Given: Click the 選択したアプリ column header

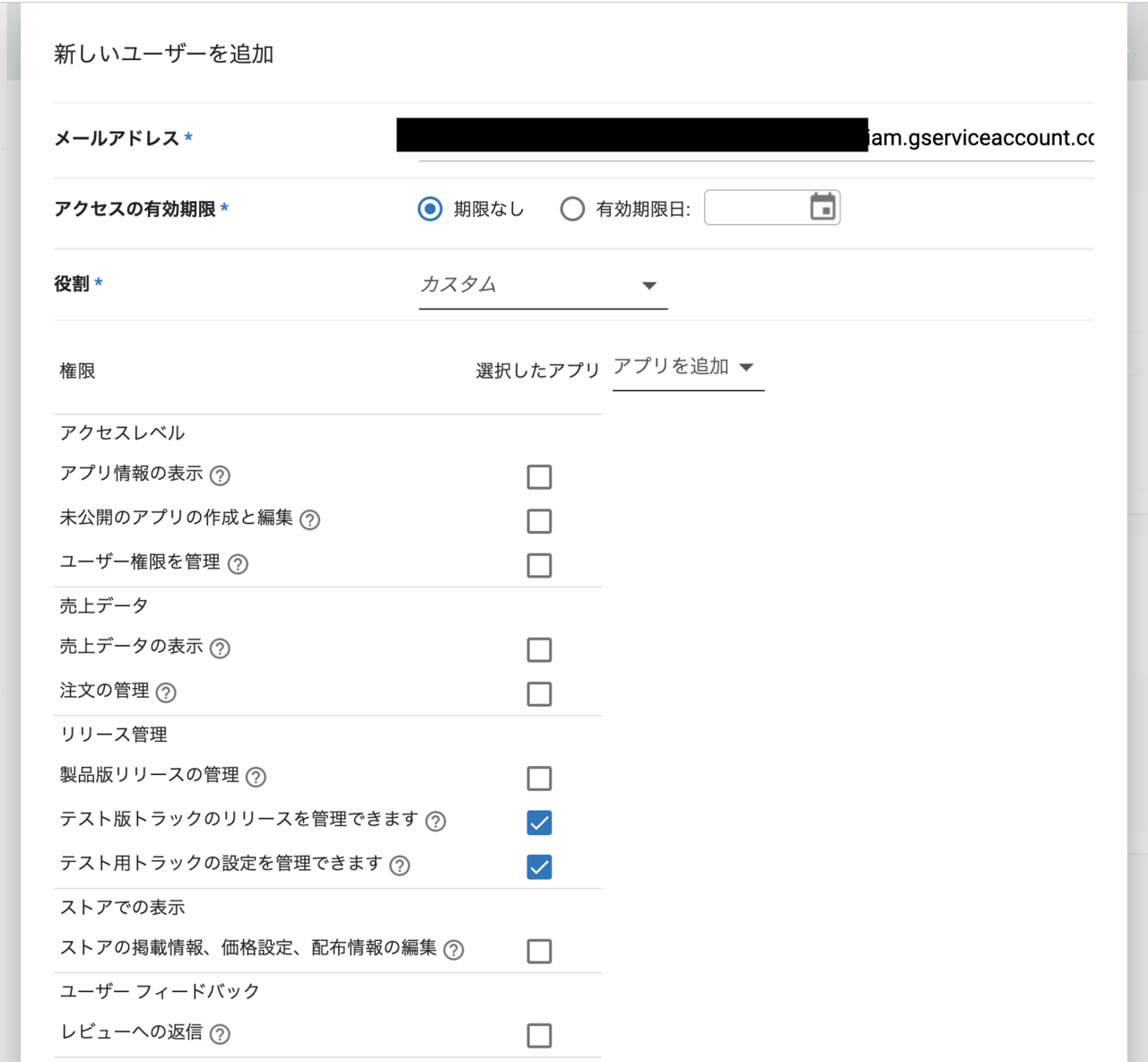Looking at the screenshot, I should [x=537, y=370].
